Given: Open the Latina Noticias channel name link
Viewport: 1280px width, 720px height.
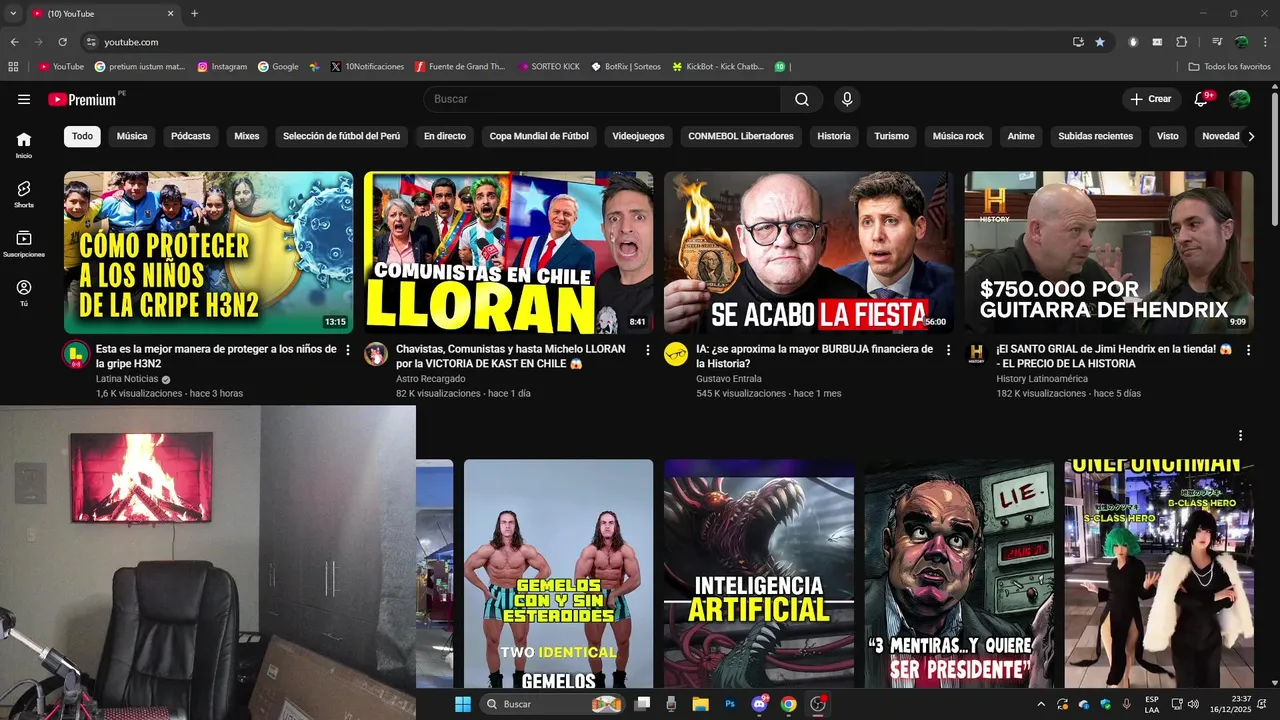Looking at the screenshot, I should pos(127,379).
